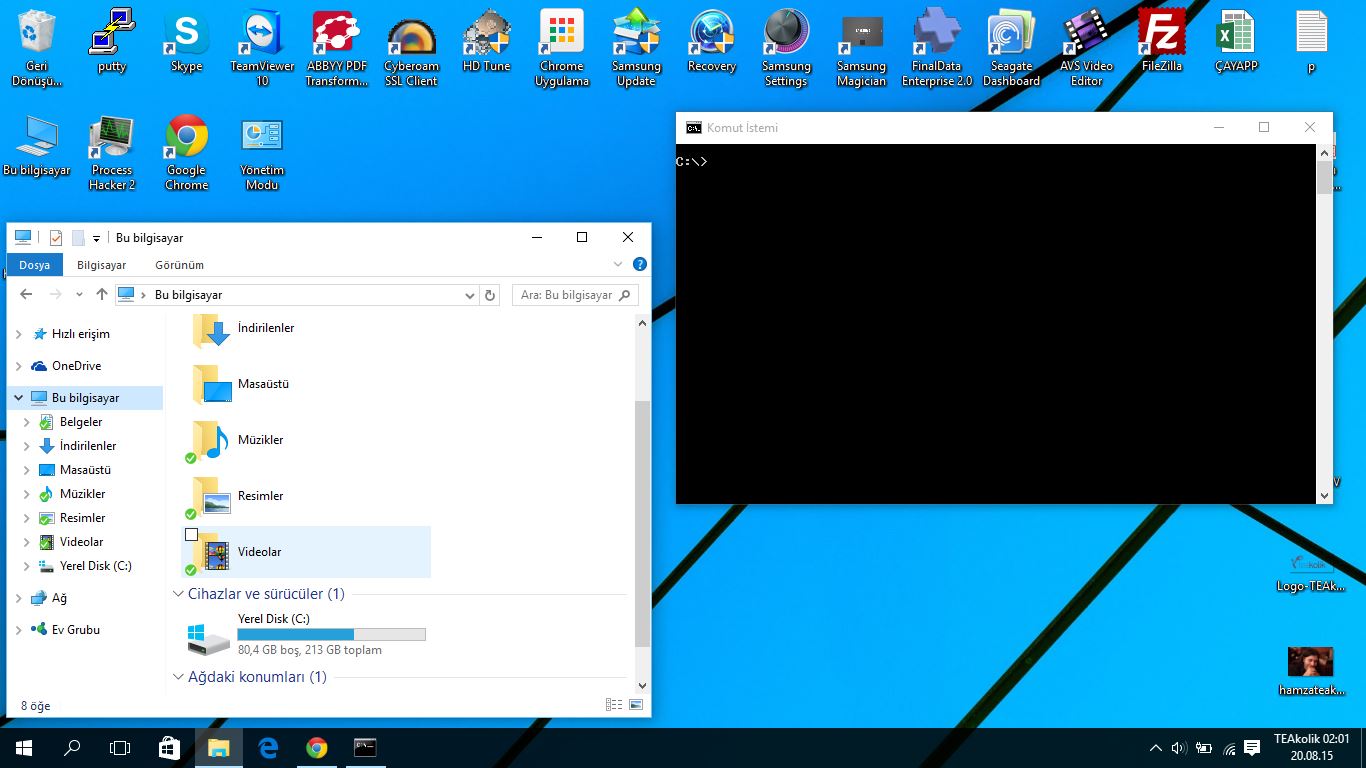Open Chrome Uygulama launcher icon

(x=562, y=47)
